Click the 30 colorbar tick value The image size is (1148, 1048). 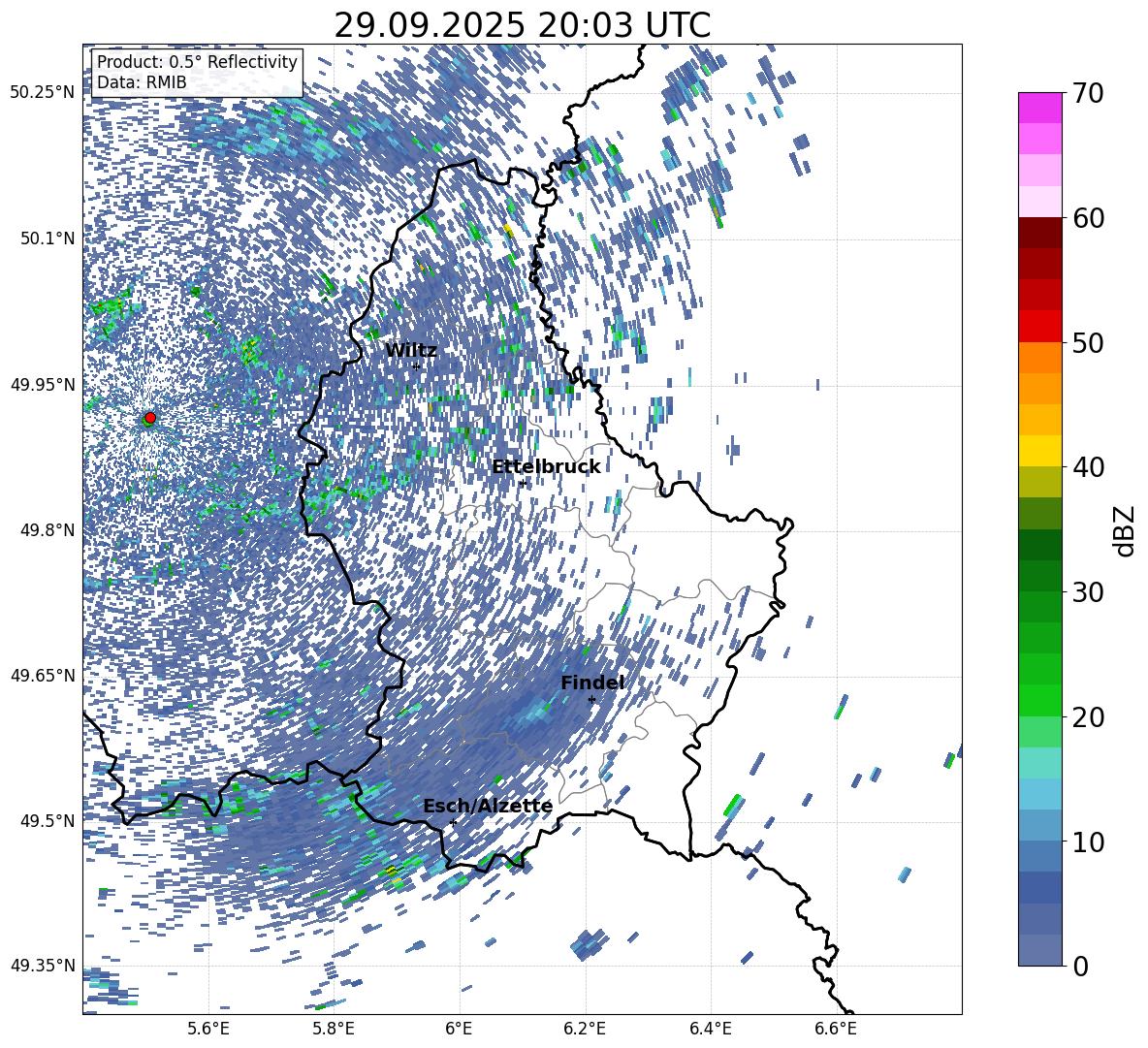pyautogui.click(x=1087, y=592)
